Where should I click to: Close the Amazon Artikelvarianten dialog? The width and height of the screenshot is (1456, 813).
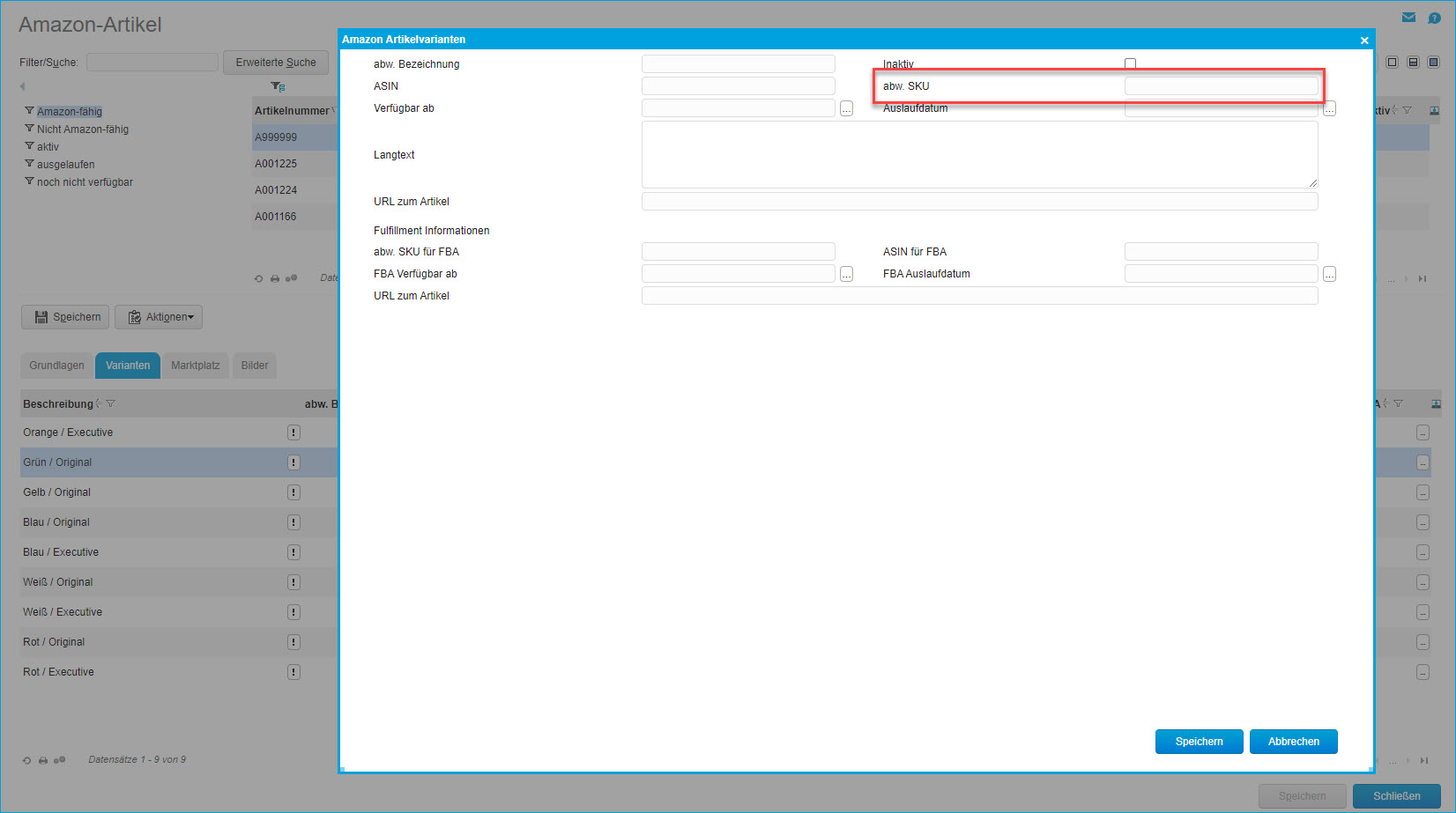click(1364, 41)
